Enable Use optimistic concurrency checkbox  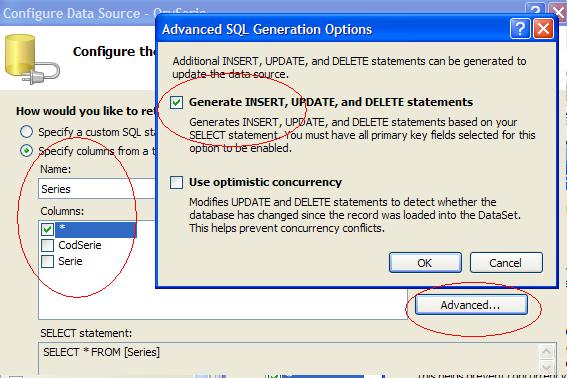(176, 182)
